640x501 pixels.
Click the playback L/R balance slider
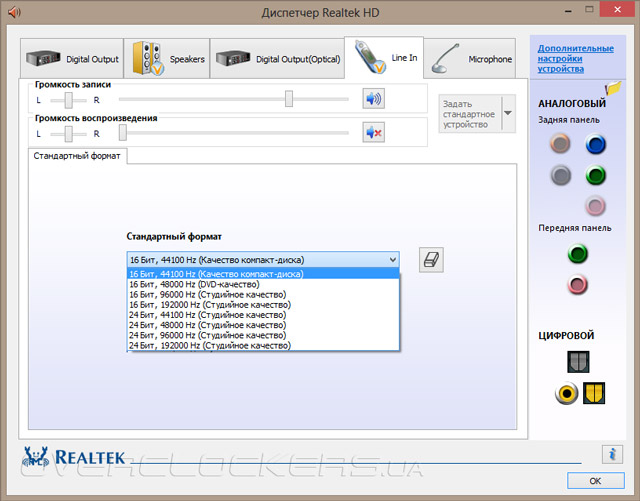69,134
